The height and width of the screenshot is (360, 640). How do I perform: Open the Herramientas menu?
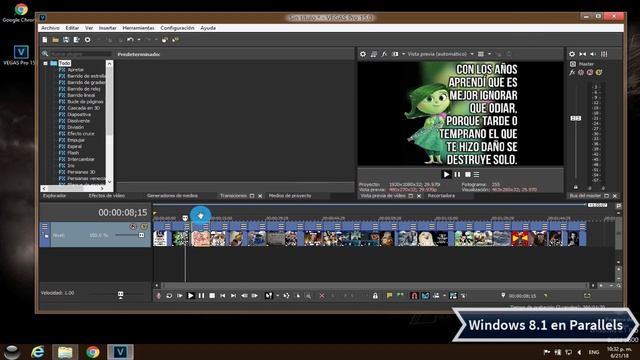pos(138,28)
